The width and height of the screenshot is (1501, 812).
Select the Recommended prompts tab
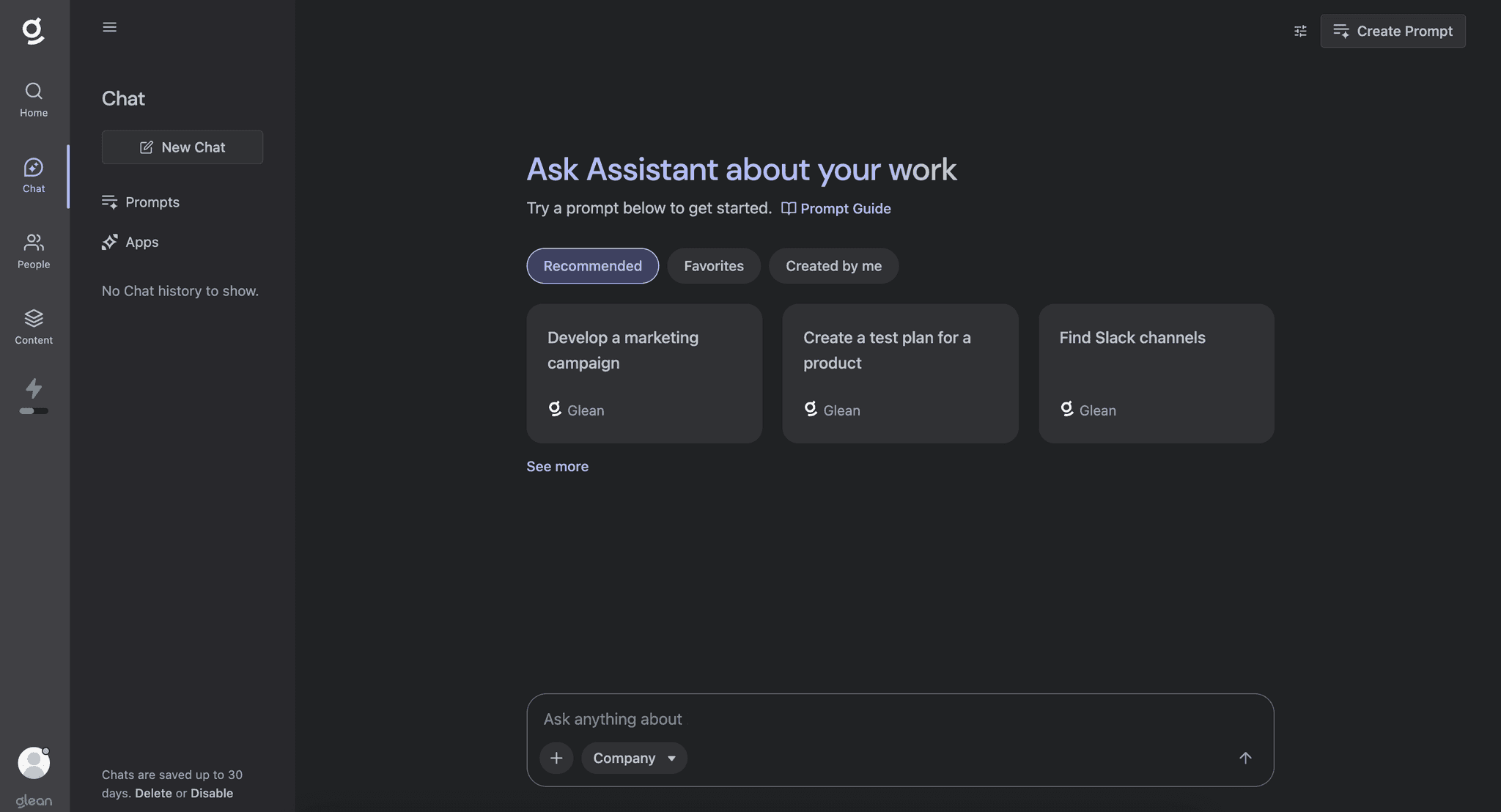tap(592, 265)
